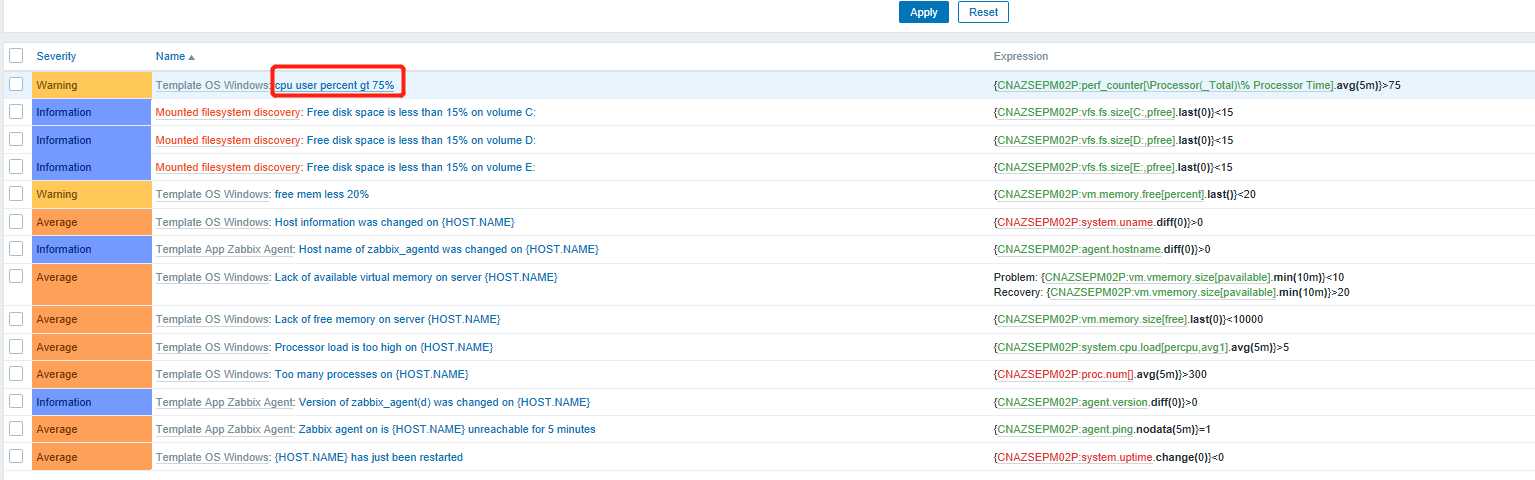
Task: Click the Apply filter button
Action: (923, 12)
